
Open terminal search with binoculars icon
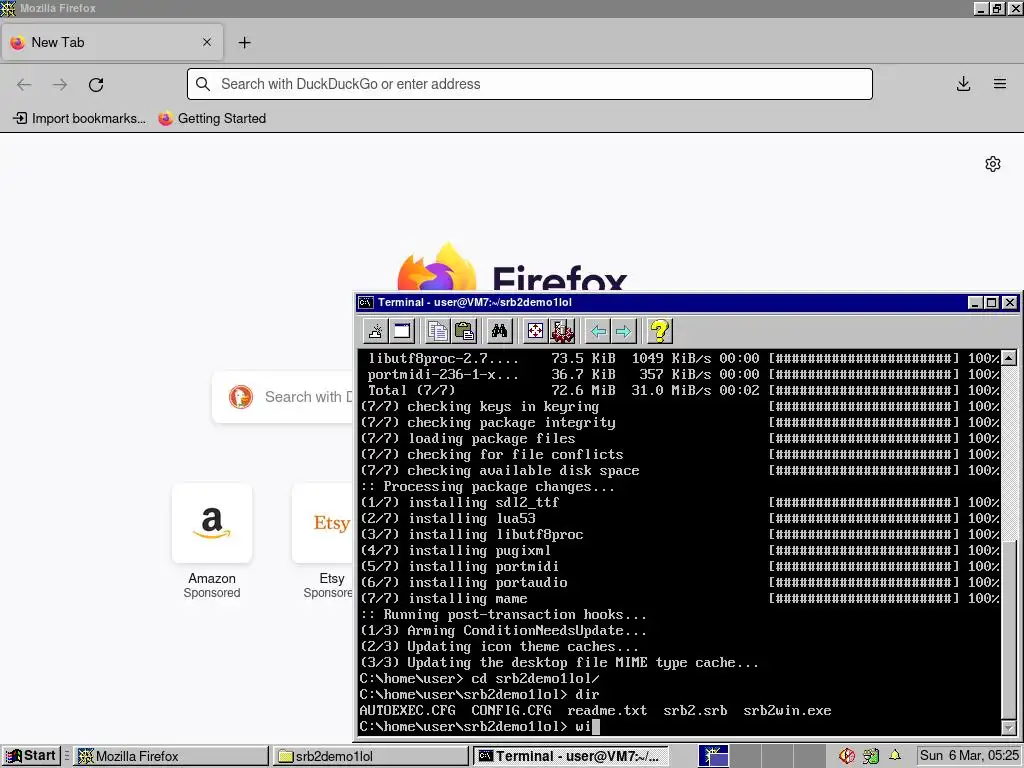pyautogui.click(x=500, y=331)
